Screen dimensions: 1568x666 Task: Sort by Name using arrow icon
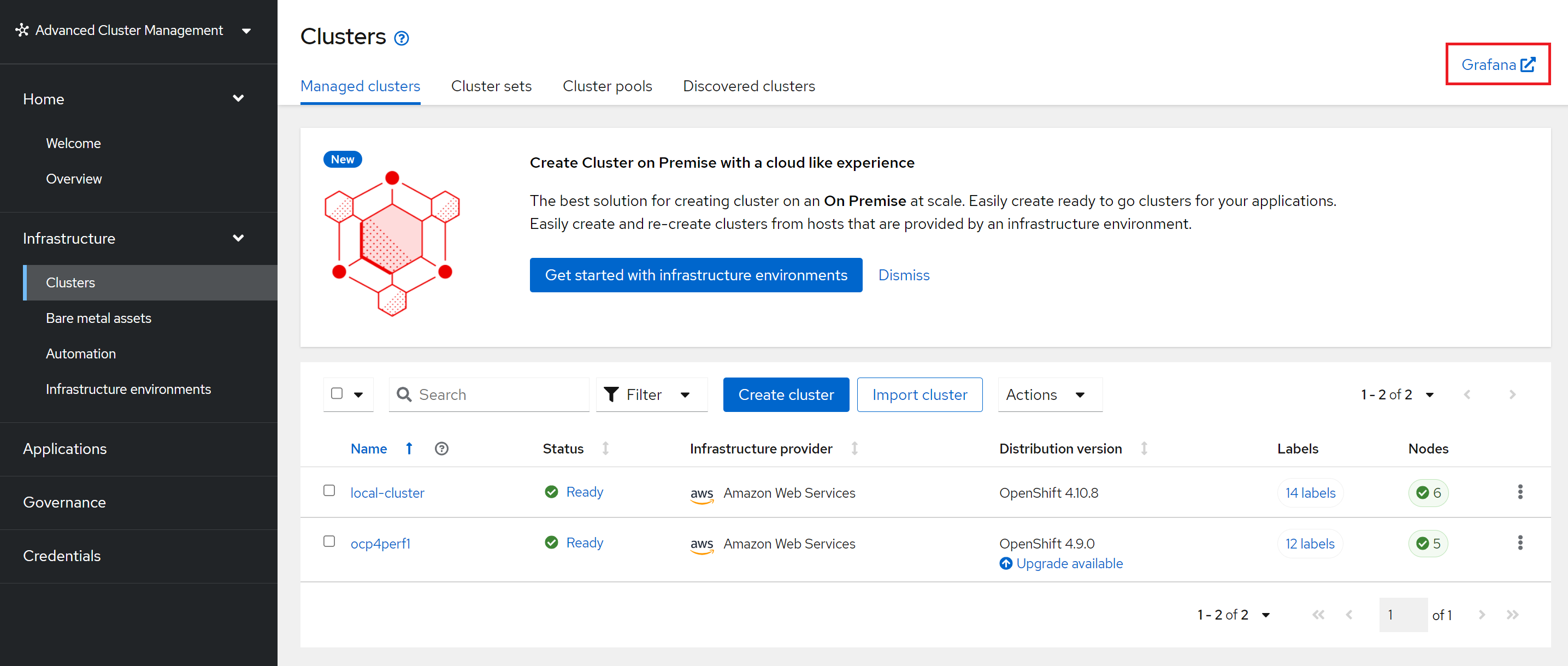[x=409, y=449]
